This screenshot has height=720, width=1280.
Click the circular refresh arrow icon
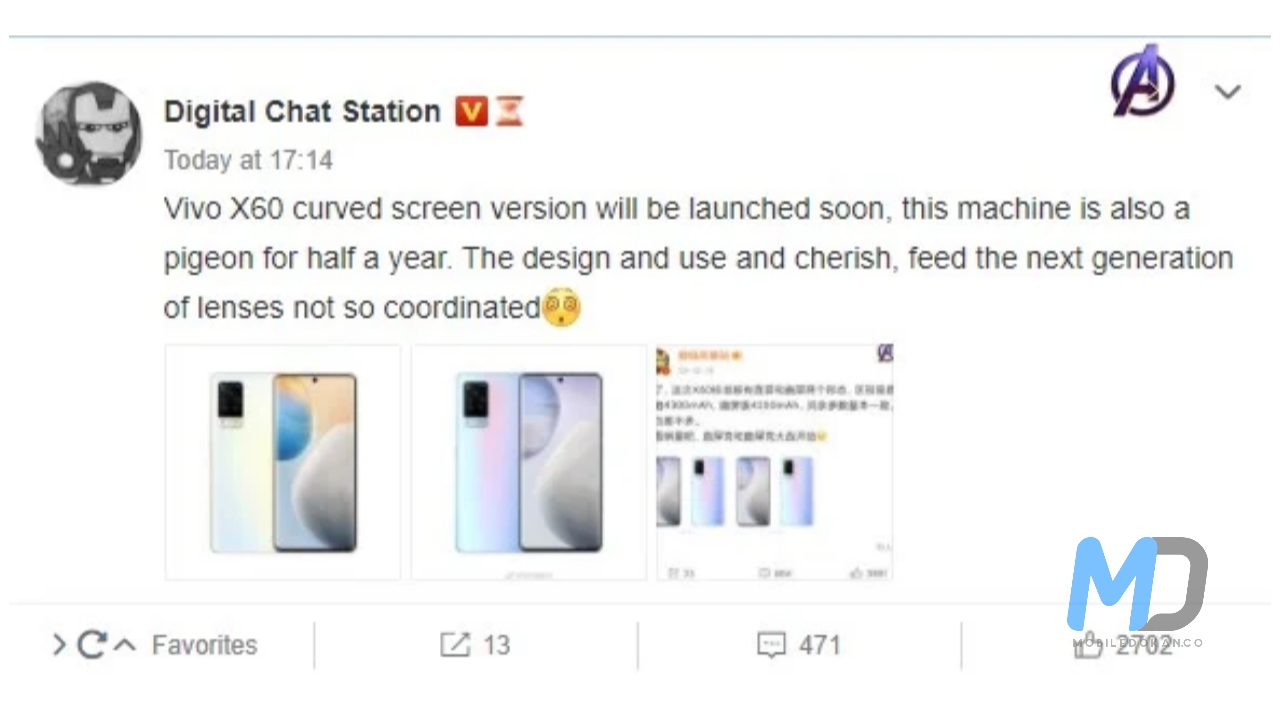coord(91,645)
